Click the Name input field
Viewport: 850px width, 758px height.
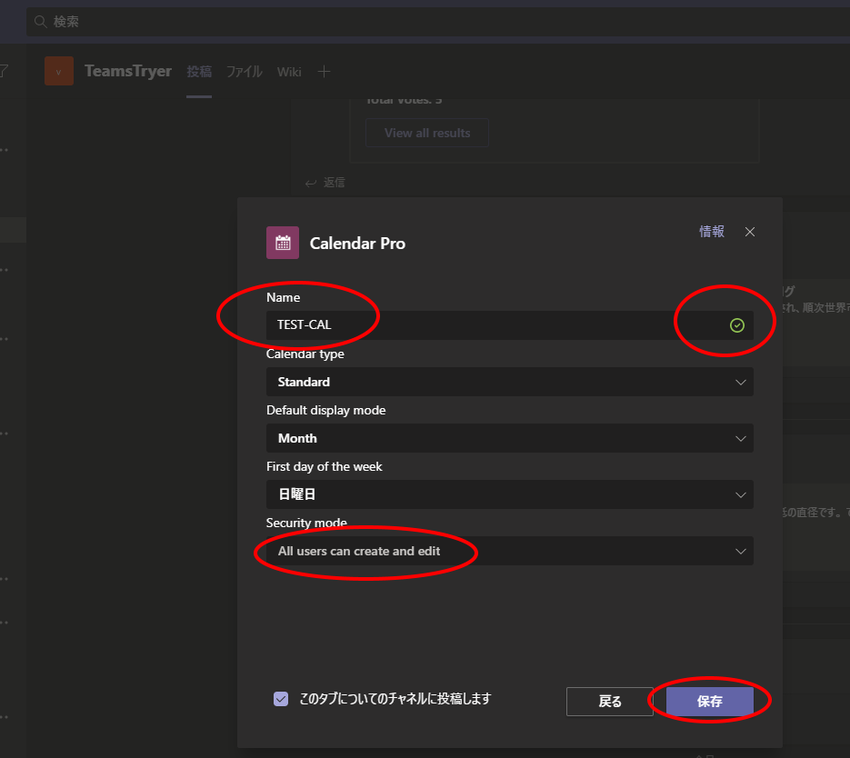[510, 325]
